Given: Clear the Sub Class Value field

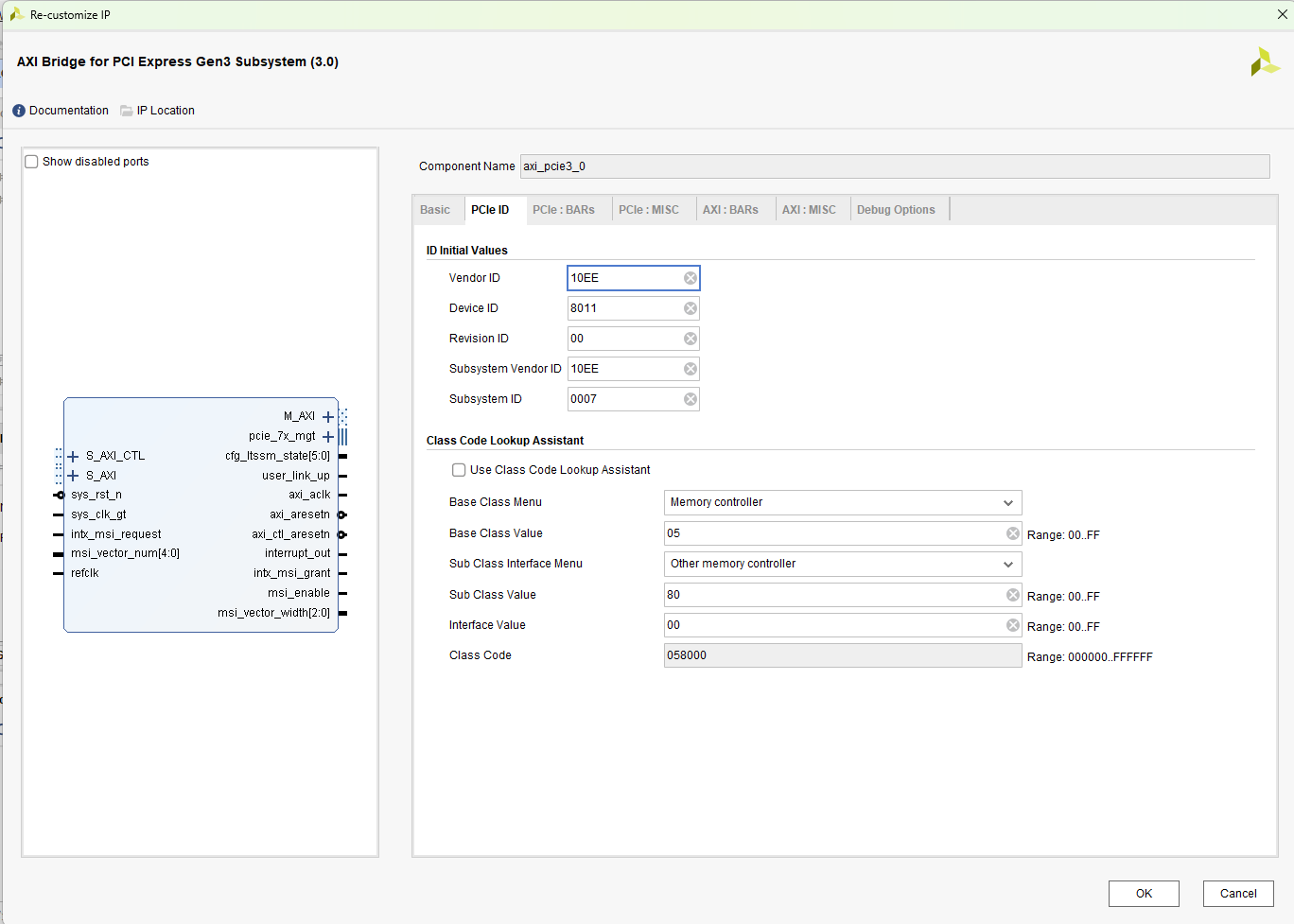Looking at the screenshot, I should coord(1013,595).
